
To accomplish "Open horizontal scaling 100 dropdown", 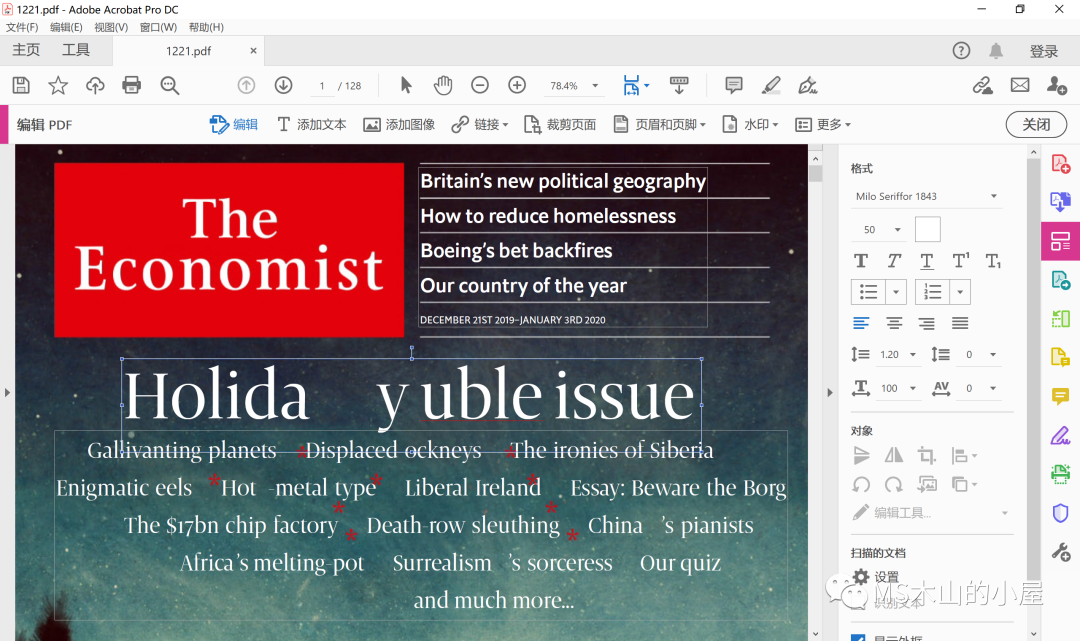I will [x=913, y=388].
